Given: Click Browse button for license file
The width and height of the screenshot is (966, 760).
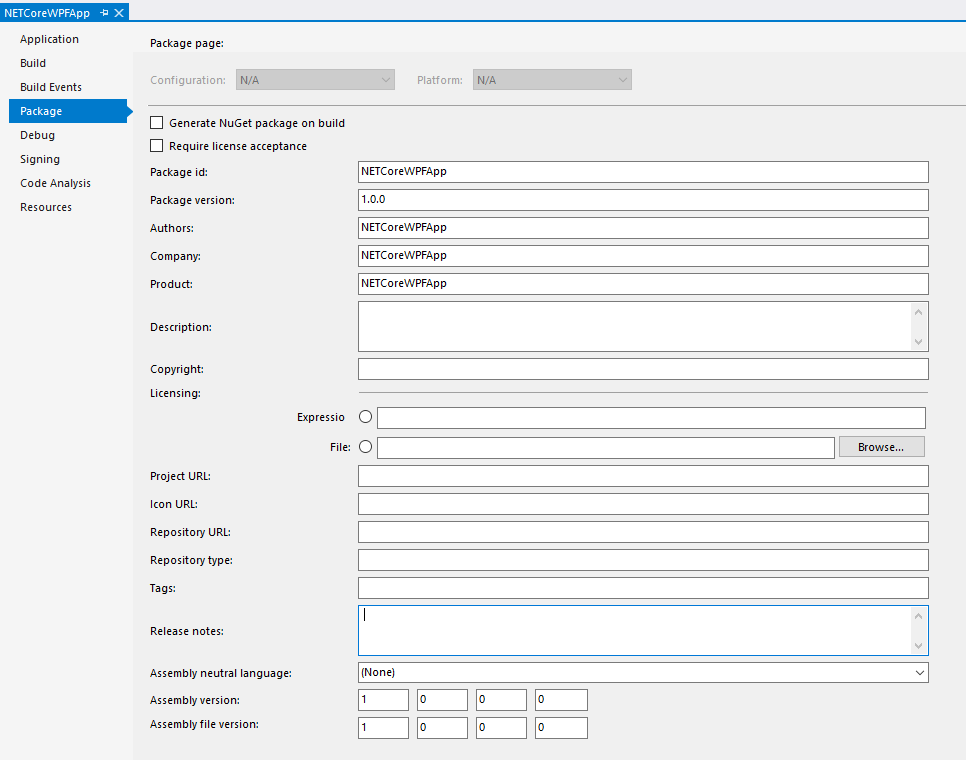Looking at the screenshot, I should pos(880,447).
